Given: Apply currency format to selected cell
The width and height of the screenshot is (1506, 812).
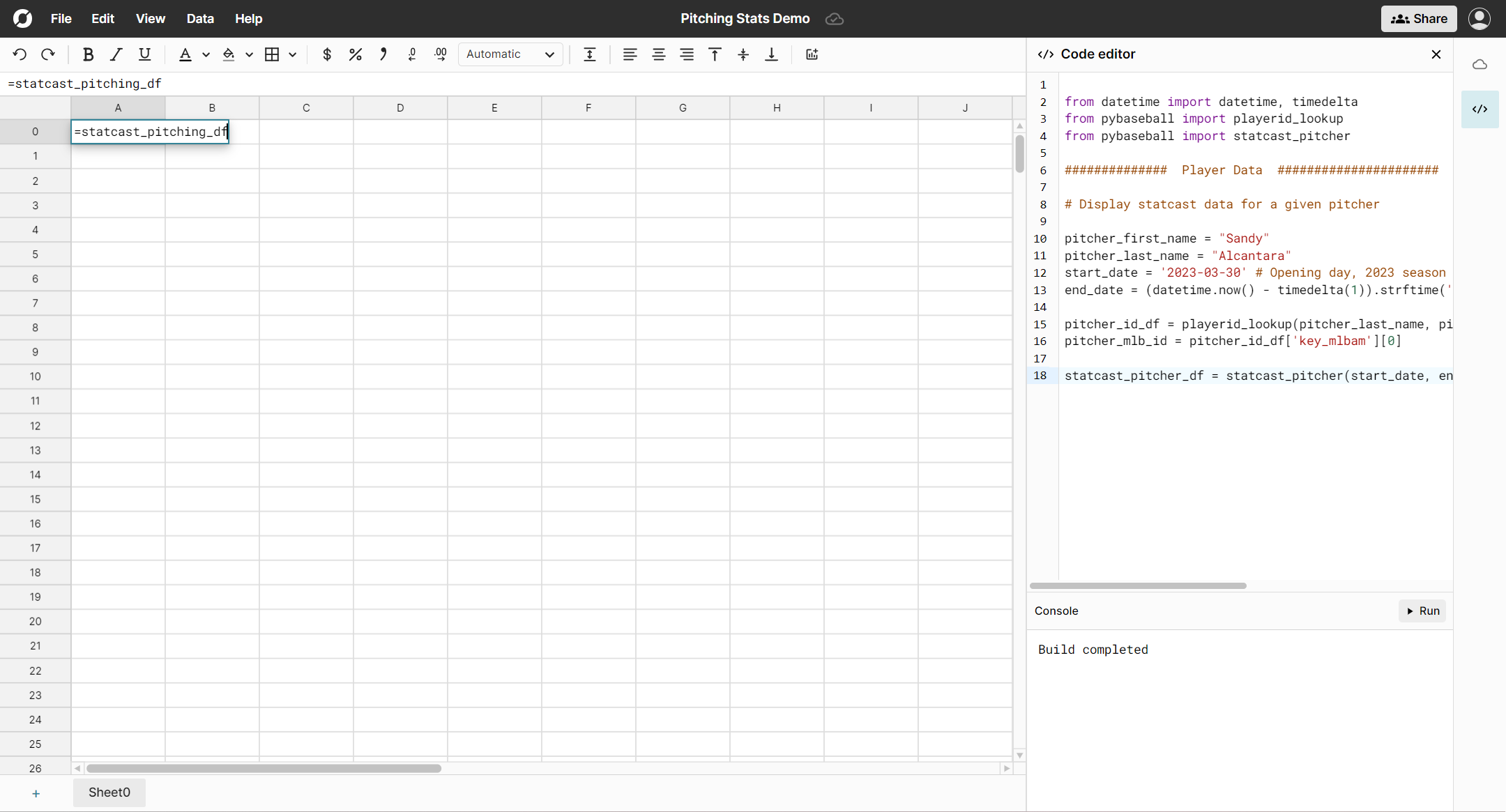Looking at the screenshot, I should tap(326, 54).
